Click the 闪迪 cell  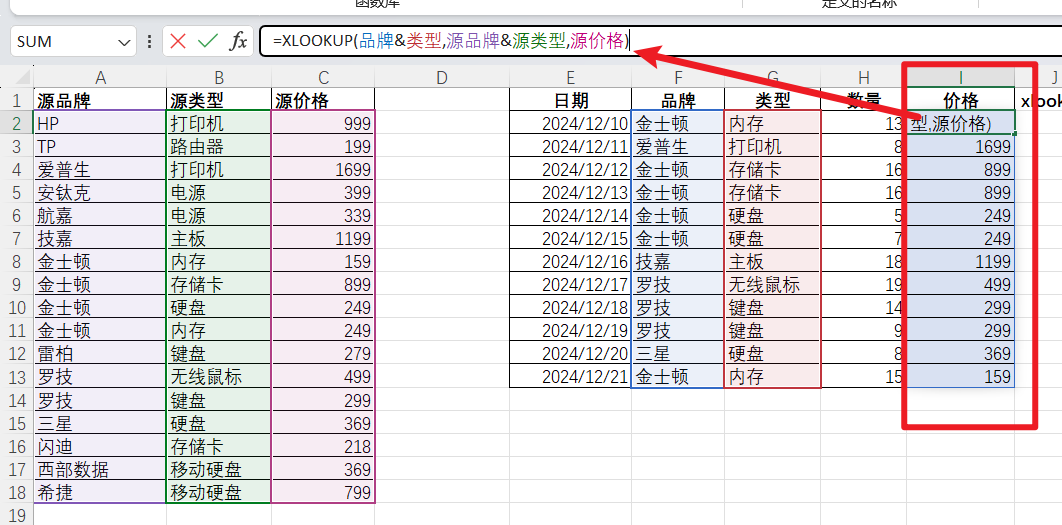pos(100,446)
